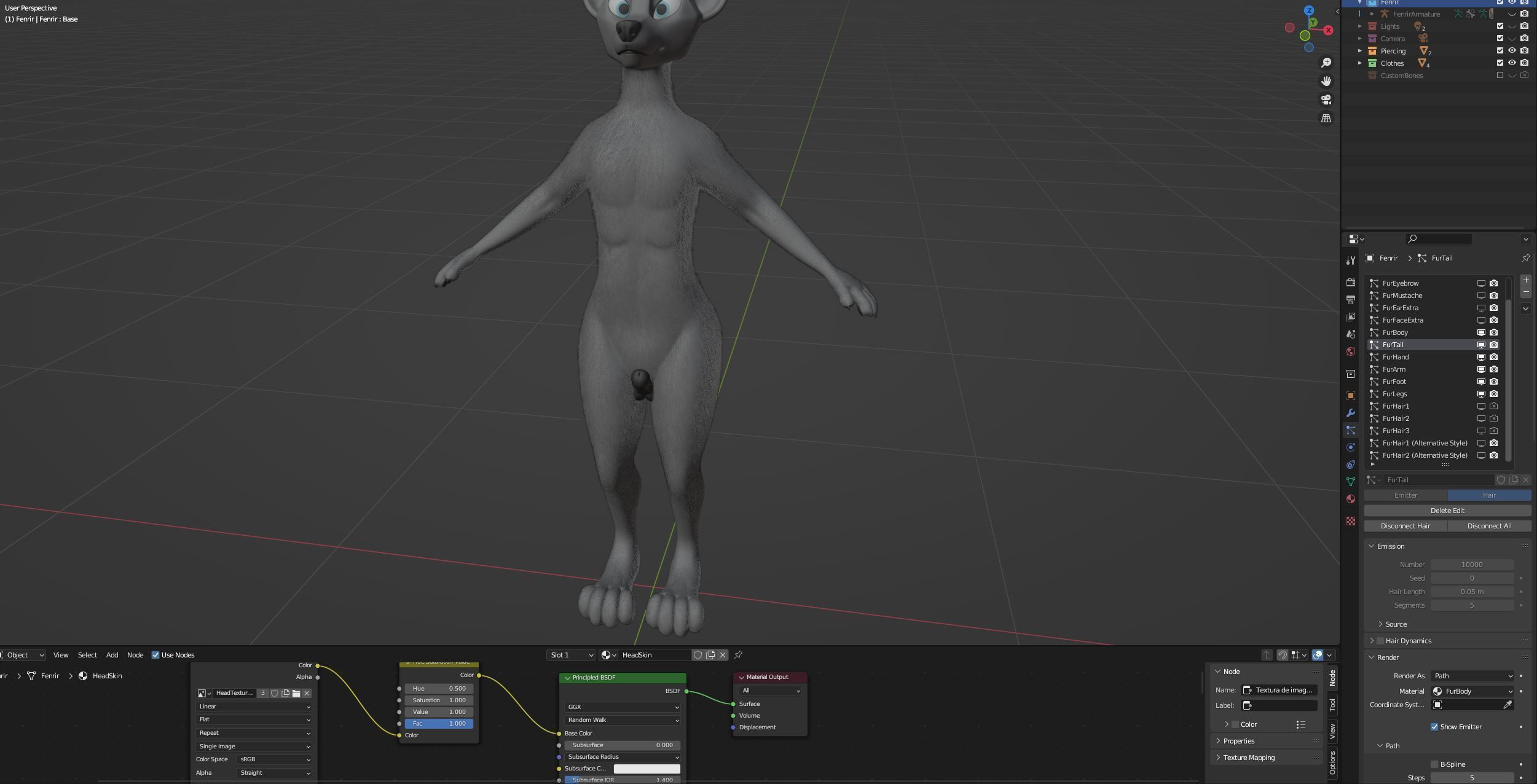Open the node editor Select menu
This screenshot has width=1537, height=784.
[87, 655]
